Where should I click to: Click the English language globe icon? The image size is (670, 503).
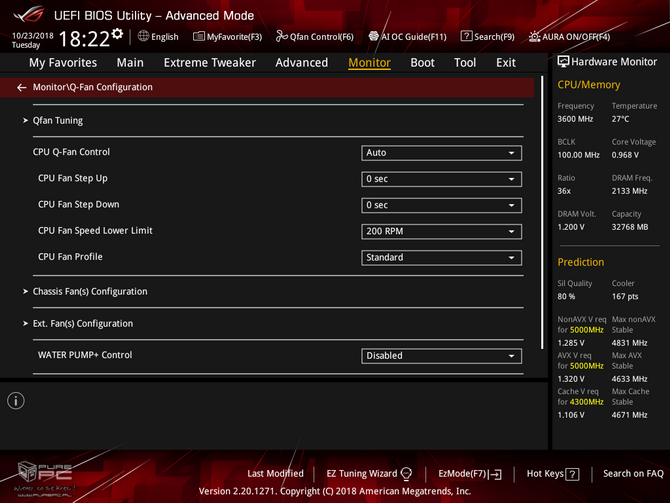pos(143,36)
